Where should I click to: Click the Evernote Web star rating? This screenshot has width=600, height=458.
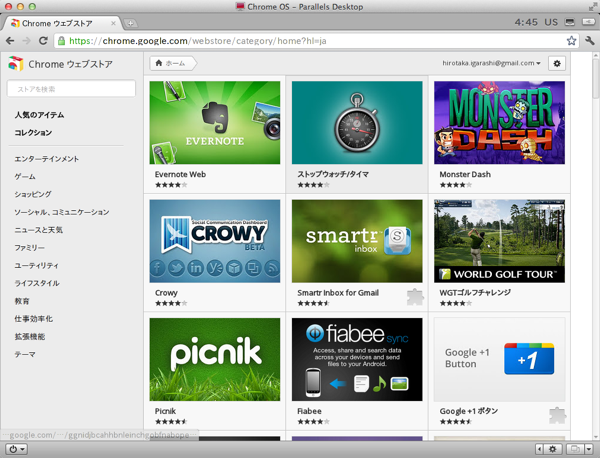tap(171, 185)
